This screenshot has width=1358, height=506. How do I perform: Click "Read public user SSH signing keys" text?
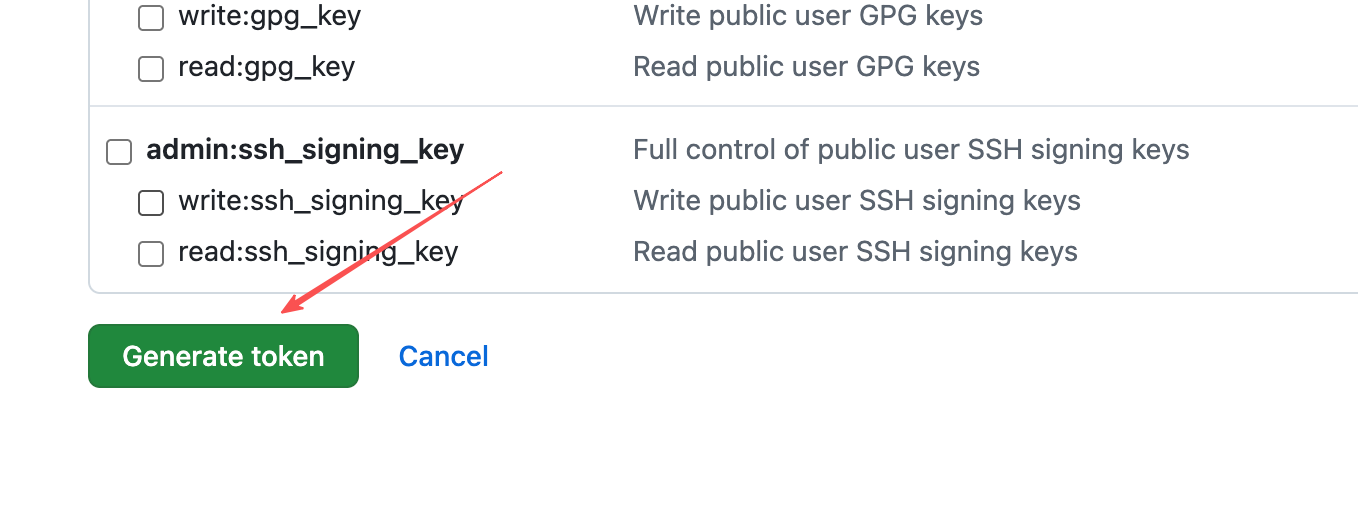click(x=855, y=252)
